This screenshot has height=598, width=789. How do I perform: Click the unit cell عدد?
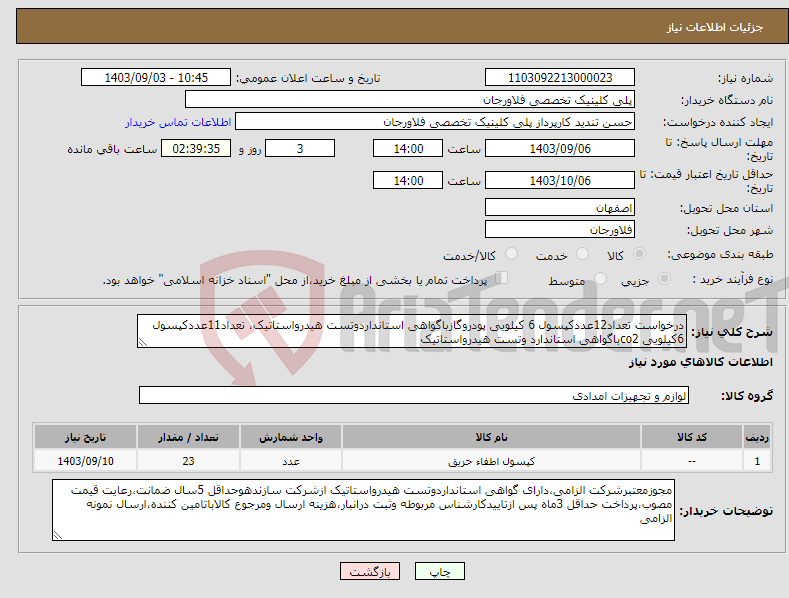coord(291,461)
